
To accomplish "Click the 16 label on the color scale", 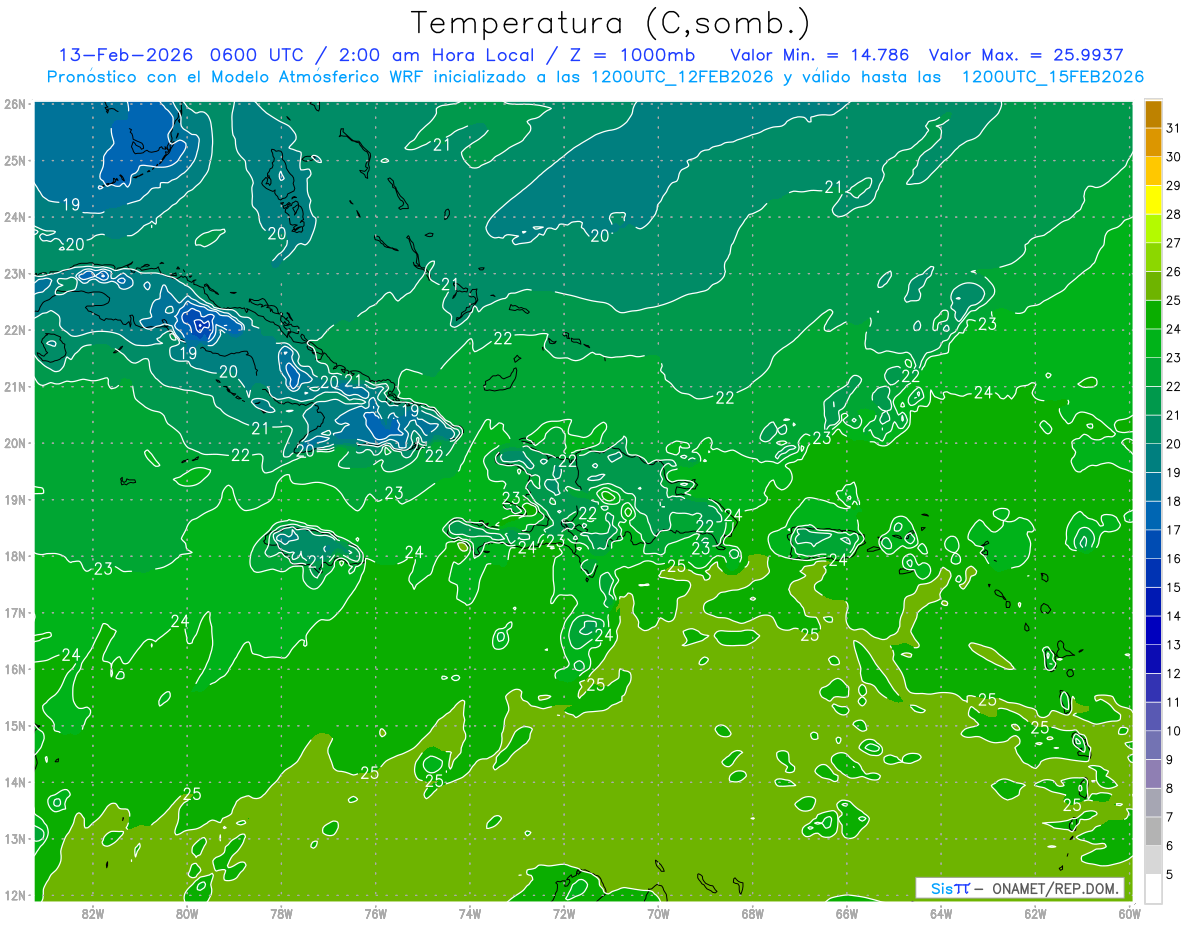I will point(1173,559).
